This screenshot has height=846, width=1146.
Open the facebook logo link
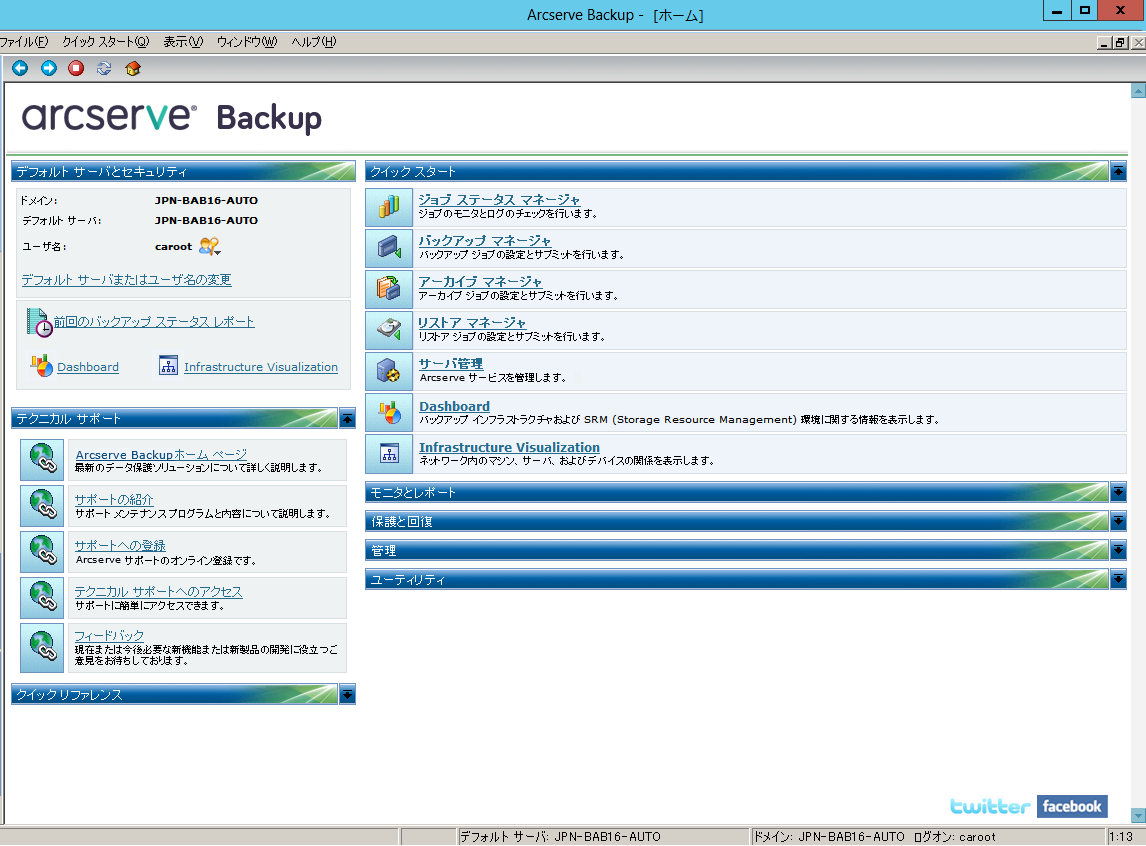coord(1071,807)
